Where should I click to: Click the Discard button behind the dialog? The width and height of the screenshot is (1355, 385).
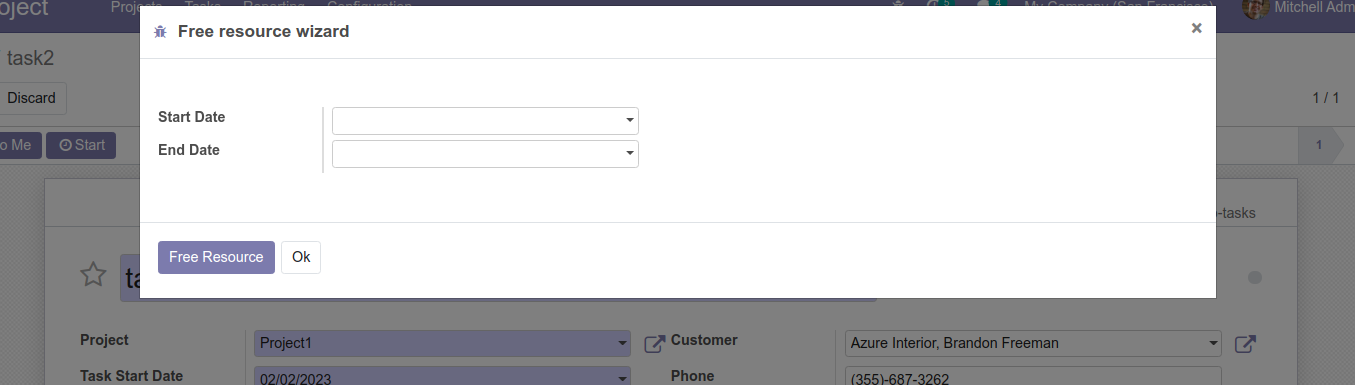click(32, 98)
